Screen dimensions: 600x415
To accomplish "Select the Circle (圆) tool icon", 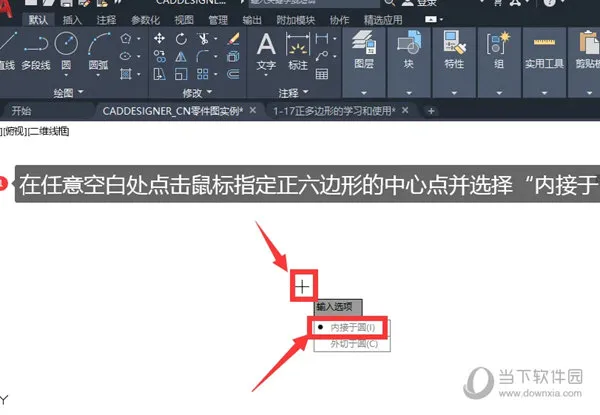I will (66, 43).
